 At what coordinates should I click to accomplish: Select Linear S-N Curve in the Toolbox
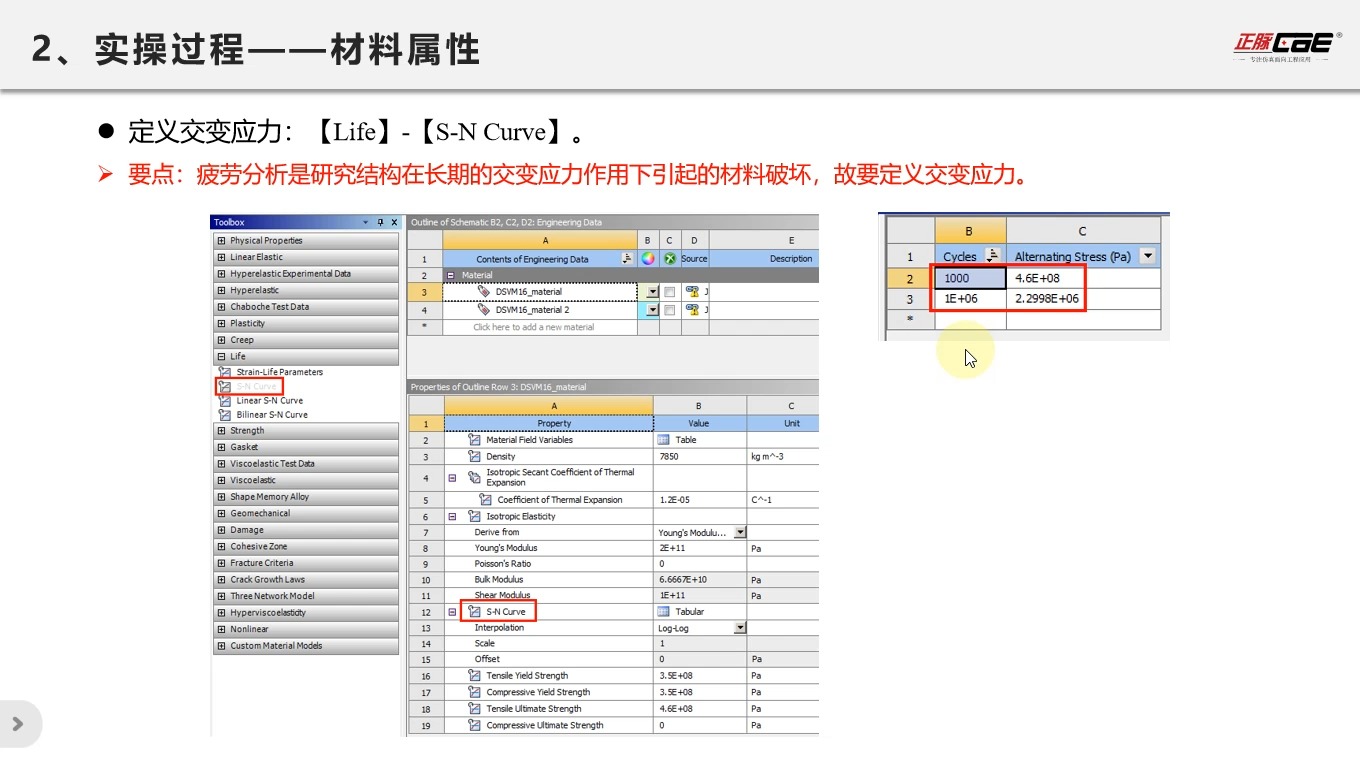(x=269, y=400)
